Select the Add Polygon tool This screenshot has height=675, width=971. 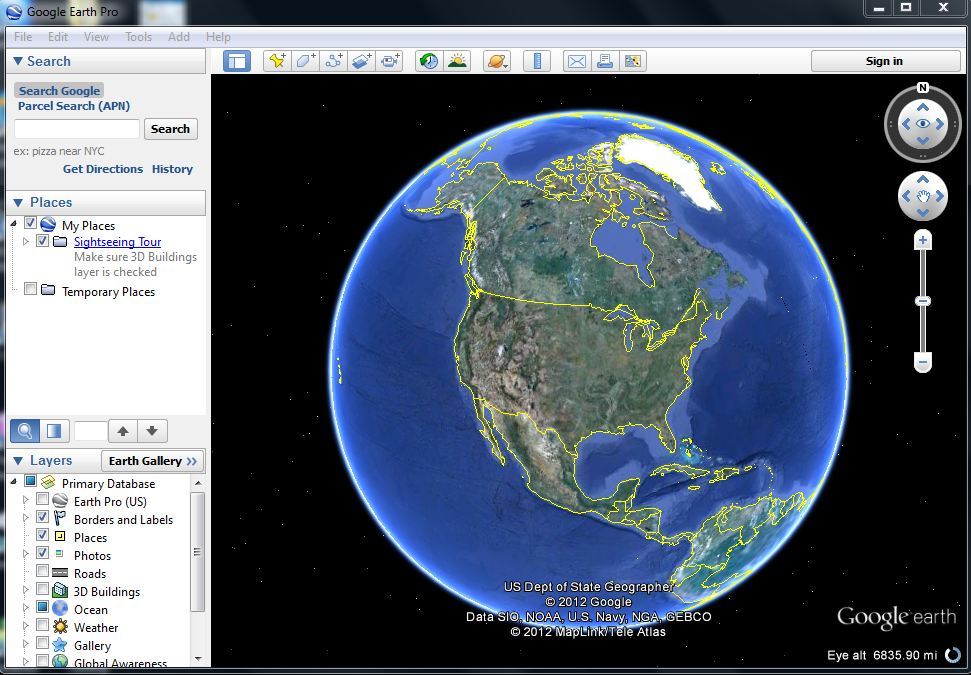tap(305, 61)
